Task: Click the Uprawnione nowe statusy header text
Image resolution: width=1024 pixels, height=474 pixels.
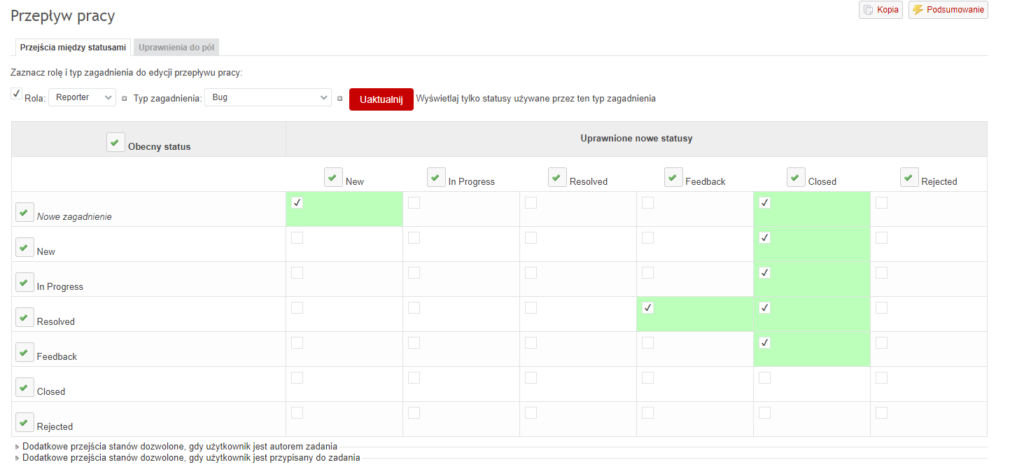Action: click(636, 138)
